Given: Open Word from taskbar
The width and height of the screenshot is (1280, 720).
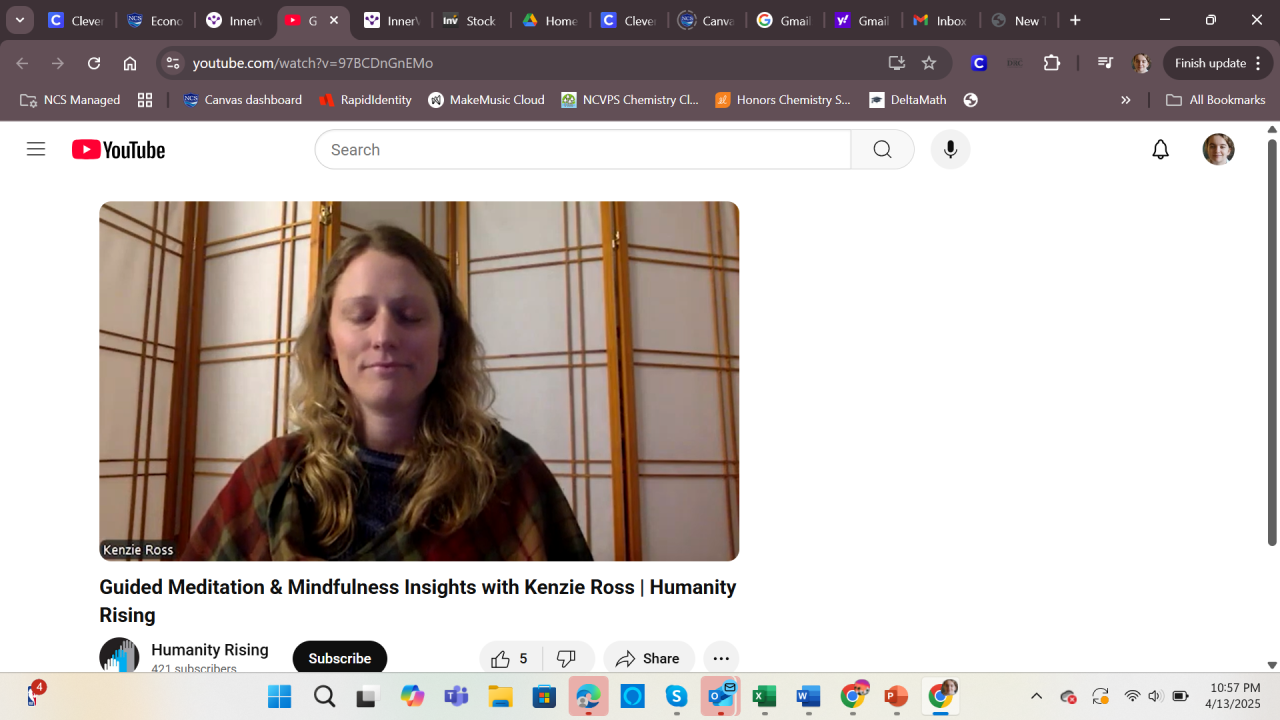Looking at the screenshot, I should pyautogui.click(x=808, y=696).
